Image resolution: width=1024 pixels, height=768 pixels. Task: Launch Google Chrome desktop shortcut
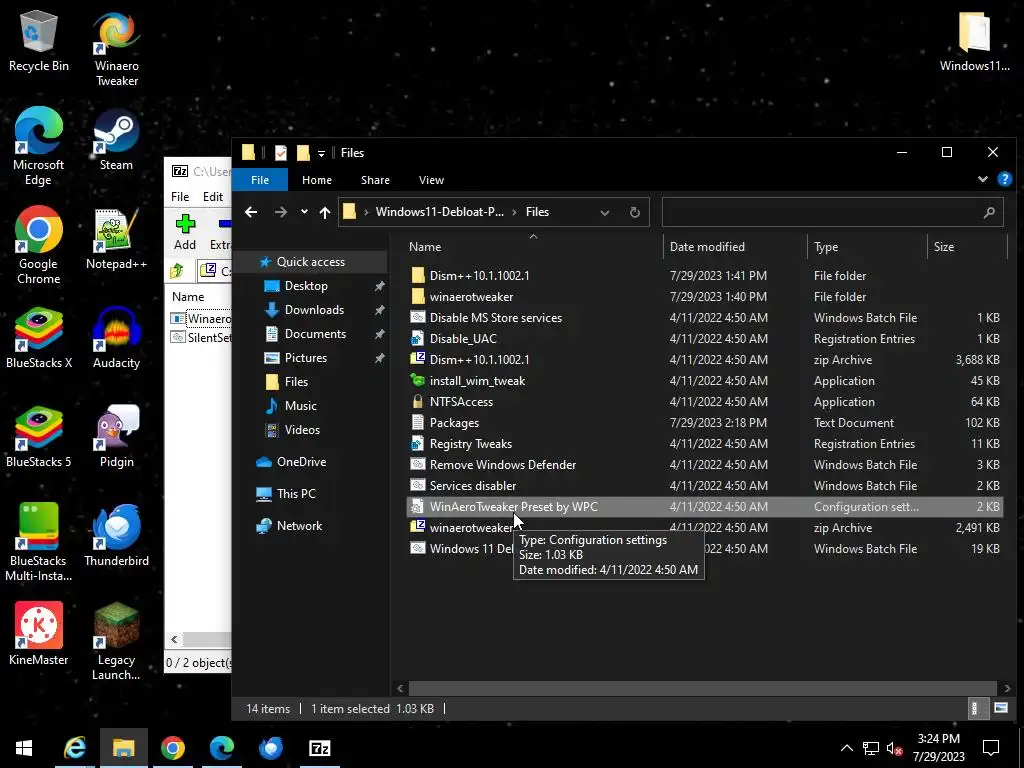[39, 246]
